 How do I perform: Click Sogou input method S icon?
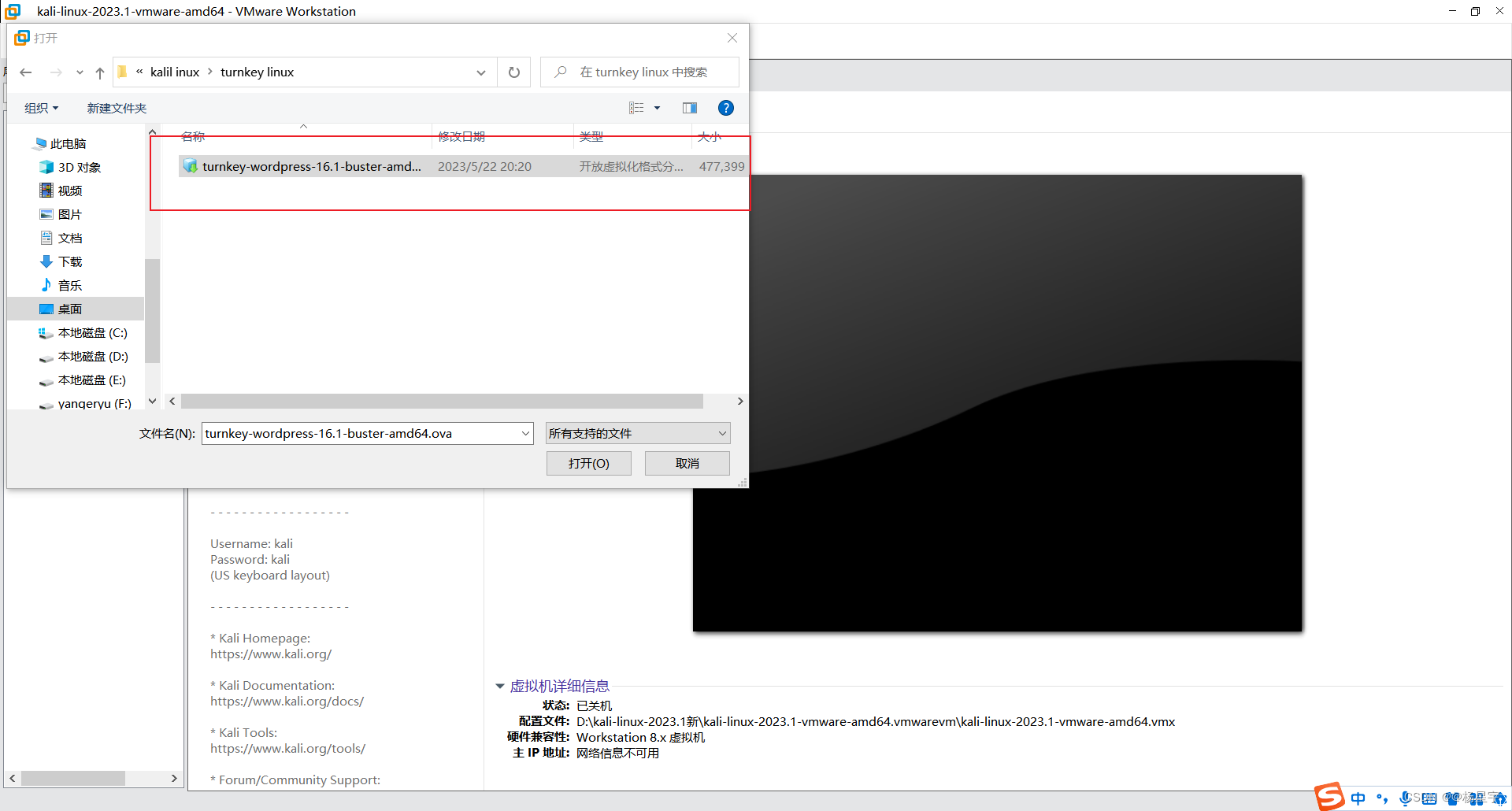pyautogui.click(x=1329, y=797)
